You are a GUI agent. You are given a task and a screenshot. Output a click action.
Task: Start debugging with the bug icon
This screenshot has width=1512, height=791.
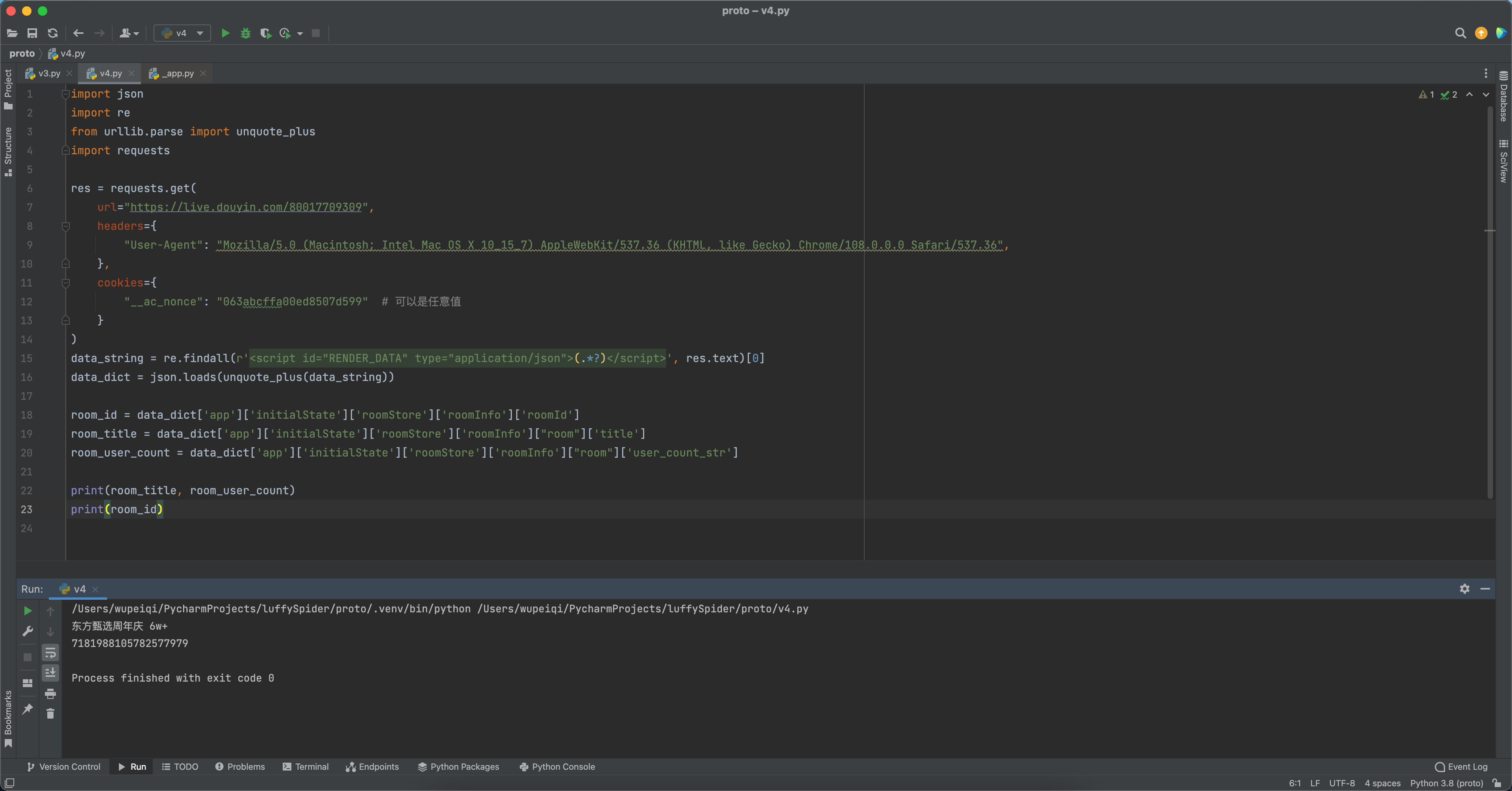tap(246, 33)
